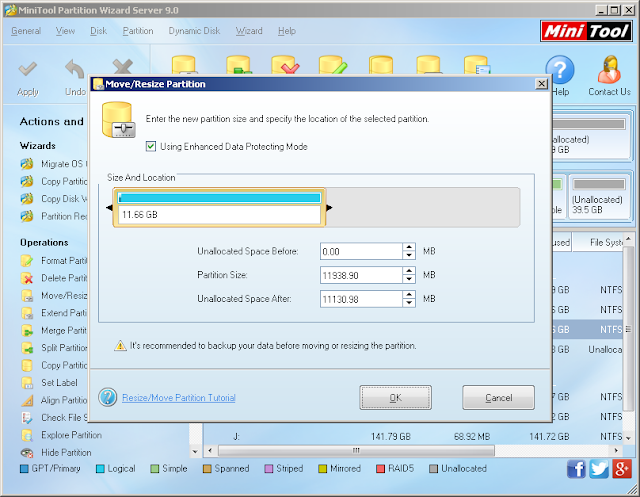640x497 pixels.
Task: Open the Dynamic Disk menu
Action: (194, 31)
